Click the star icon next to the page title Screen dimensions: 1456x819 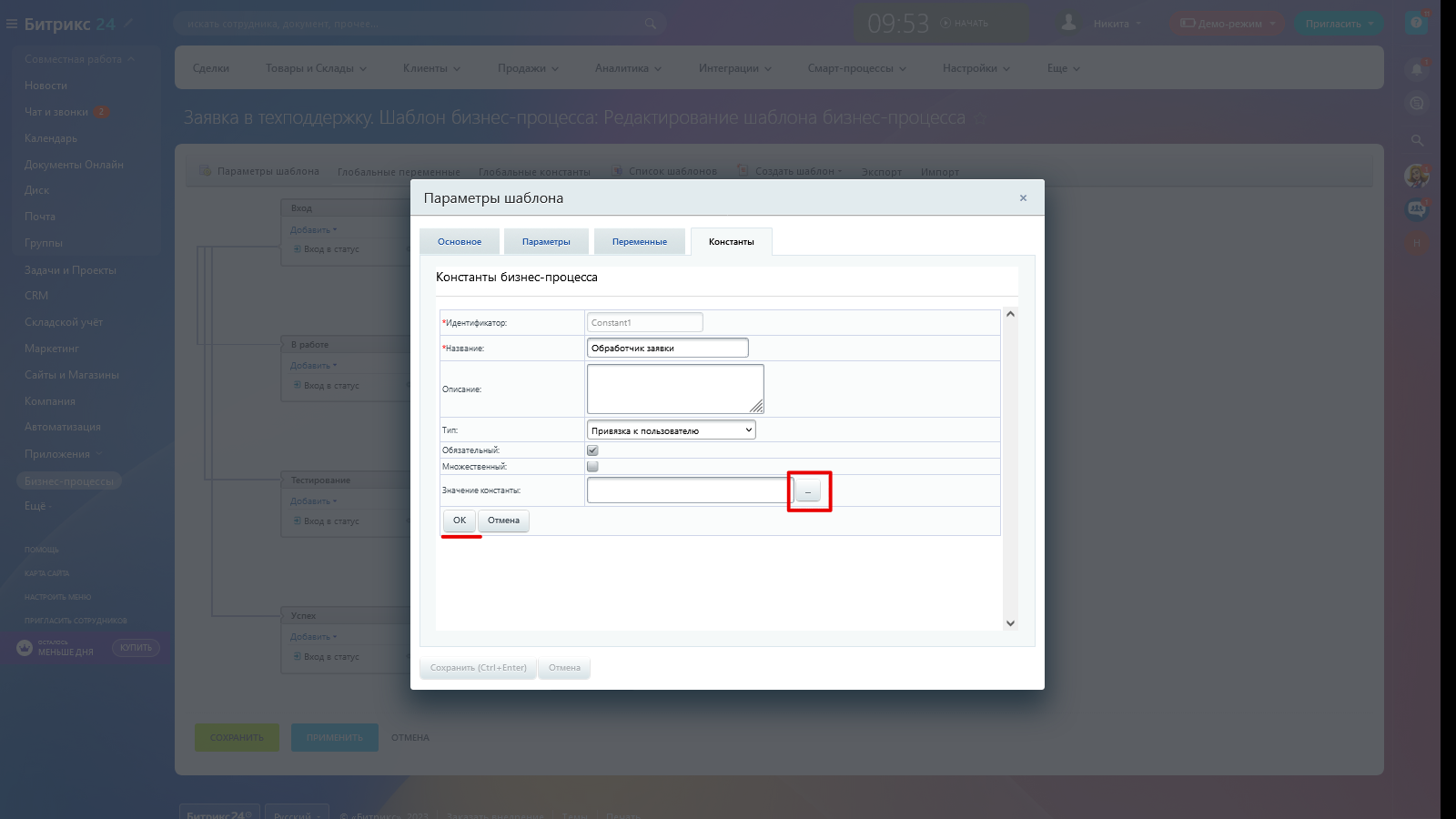coord(980,118)
